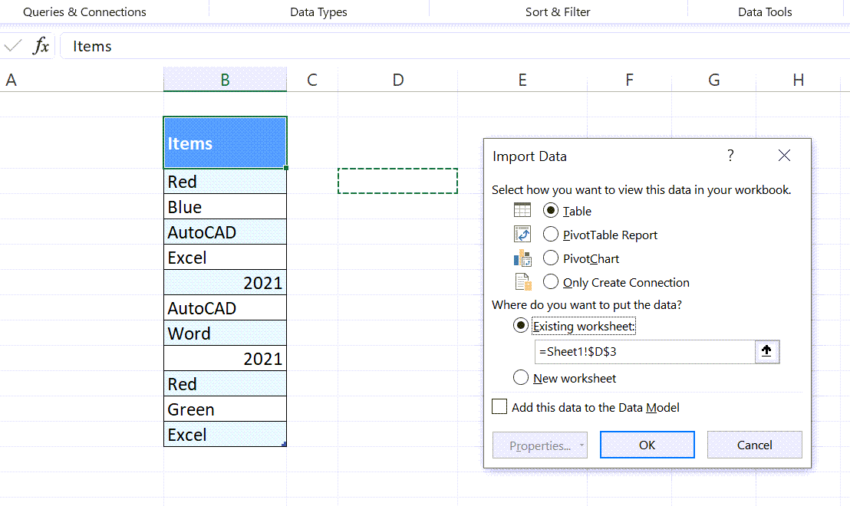Select Only Create Connection radio option
Screen dimensions: 850x506
[x=551, y=283]
